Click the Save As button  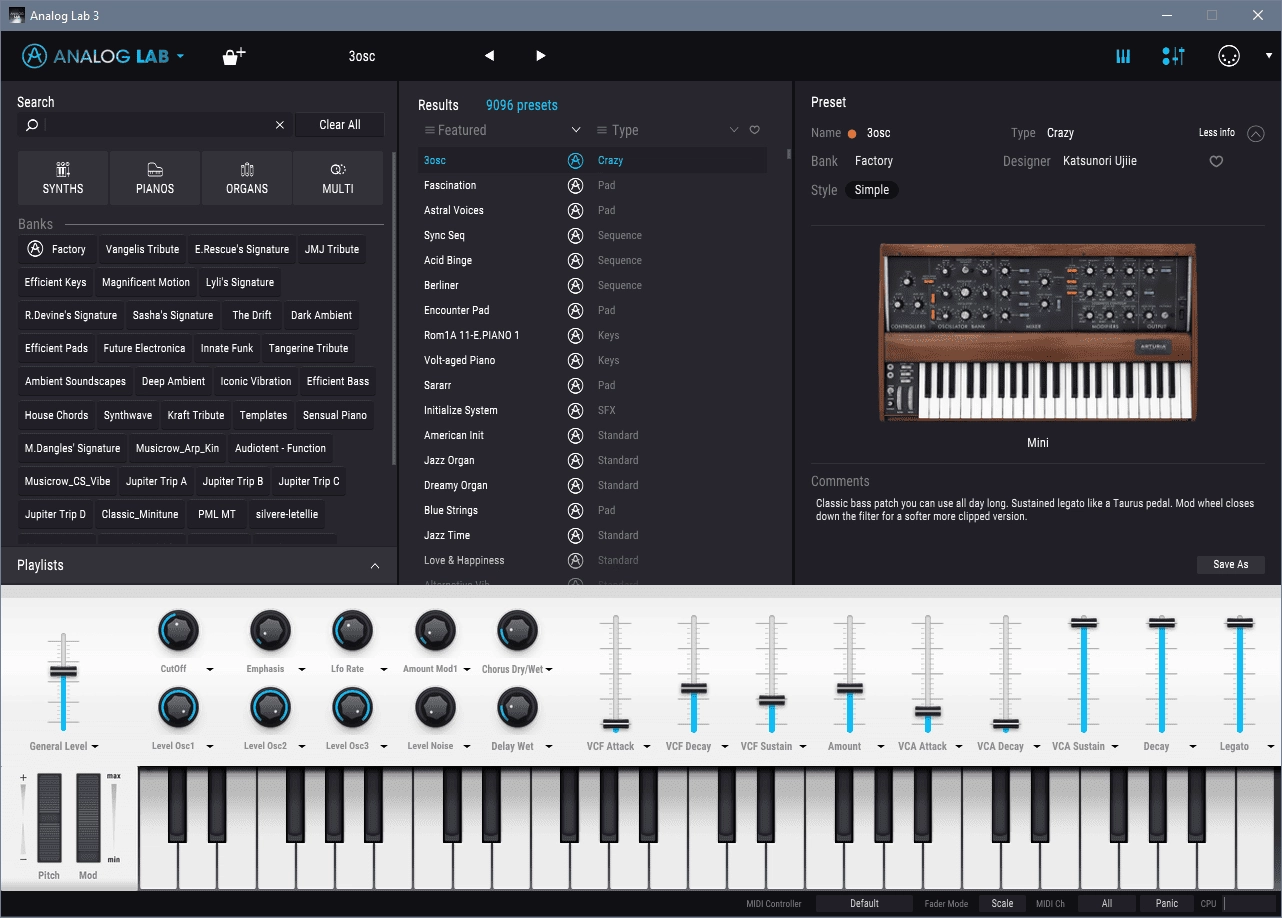tap(1230, 565)
